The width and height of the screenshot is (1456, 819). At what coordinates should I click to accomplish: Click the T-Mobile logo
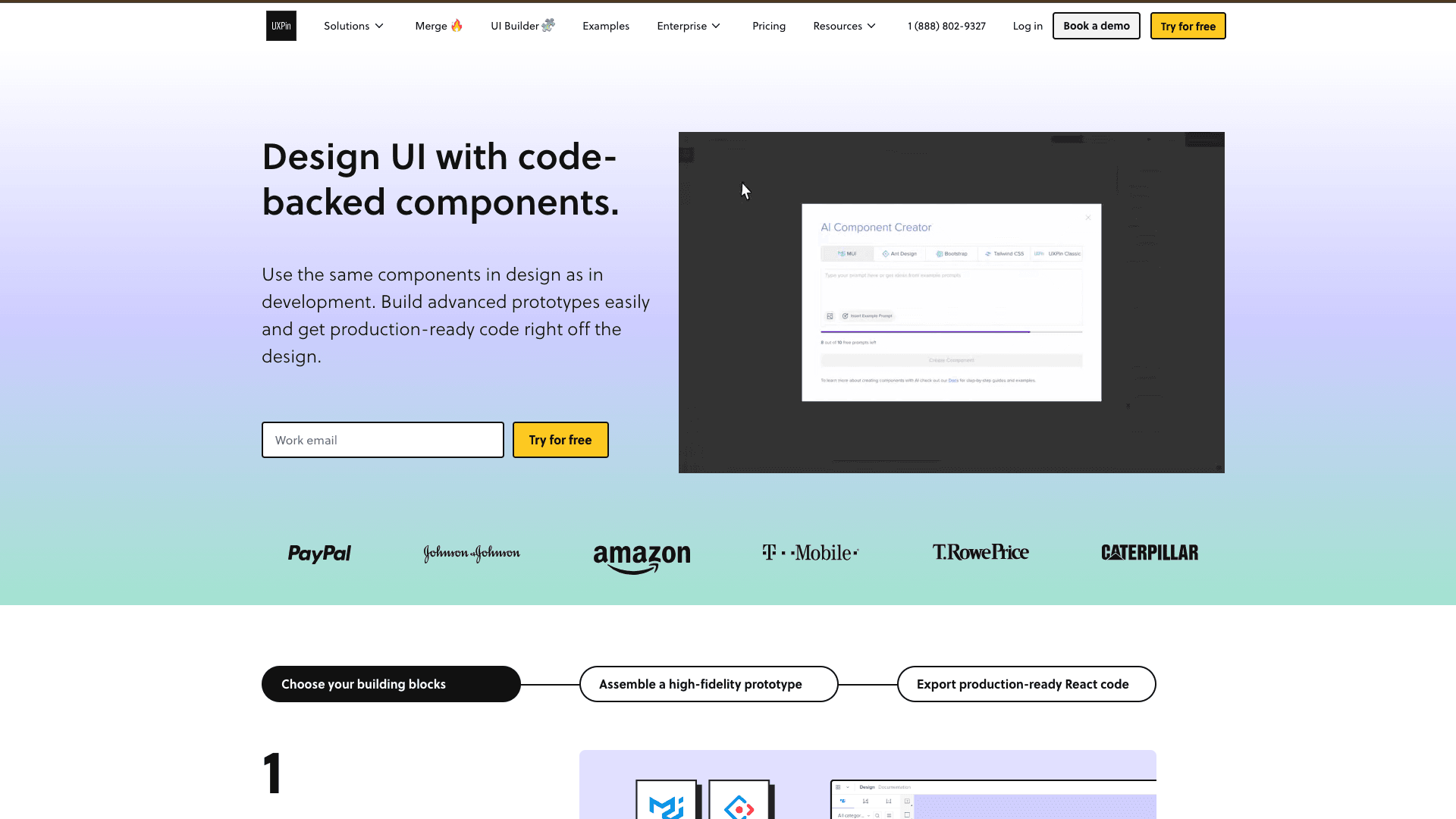coord(811,553)
